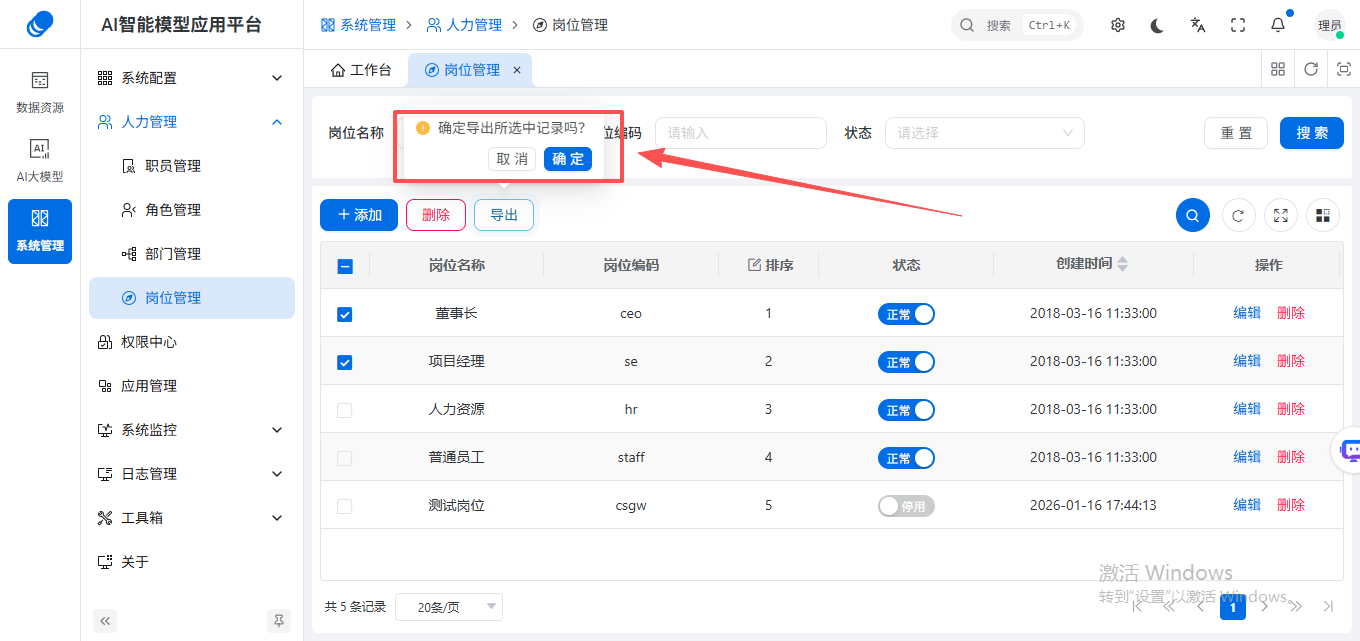Select the 系统管理 sidebar section
Image resolution: width=1360 pixels, height=641 pixels.
coord(40,231)
